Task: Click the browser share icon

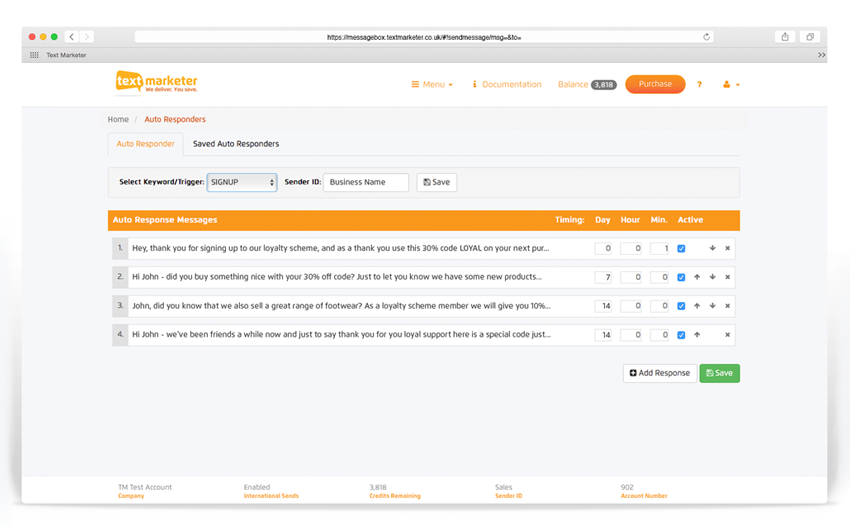Action: pos(785,37)
